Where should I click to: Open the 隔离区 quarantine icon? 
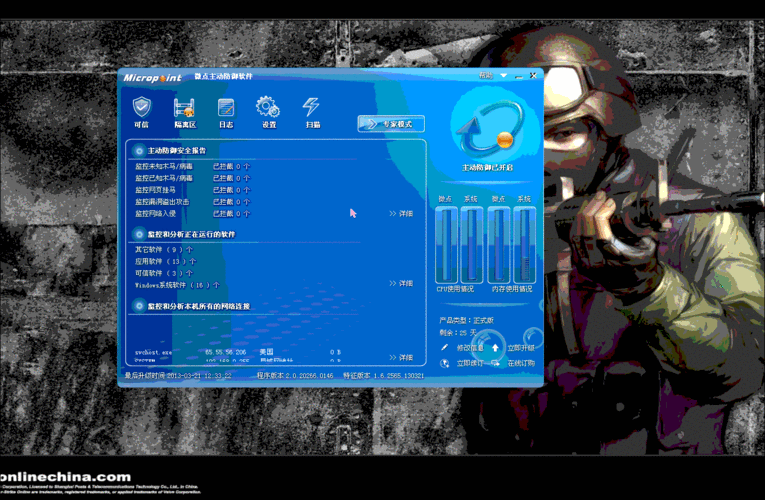pos(185,112)
